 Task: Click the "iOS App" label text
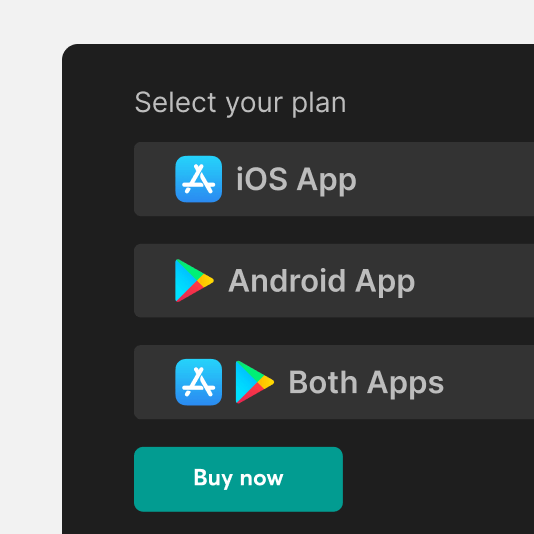tap(296, 180)
